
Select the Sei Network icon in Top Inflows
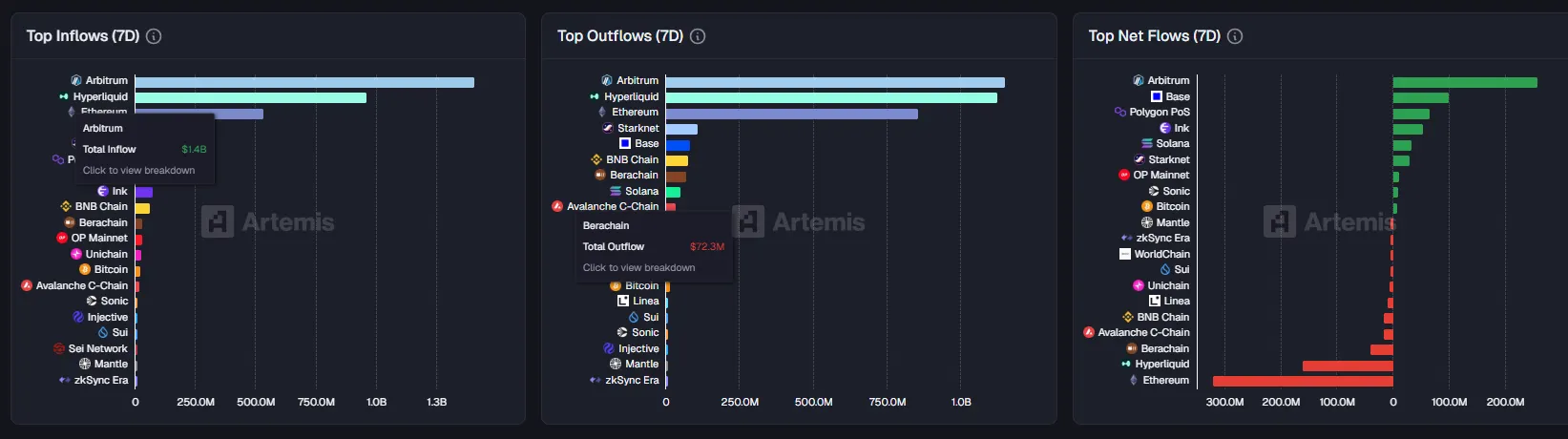(x=59, y=348)
